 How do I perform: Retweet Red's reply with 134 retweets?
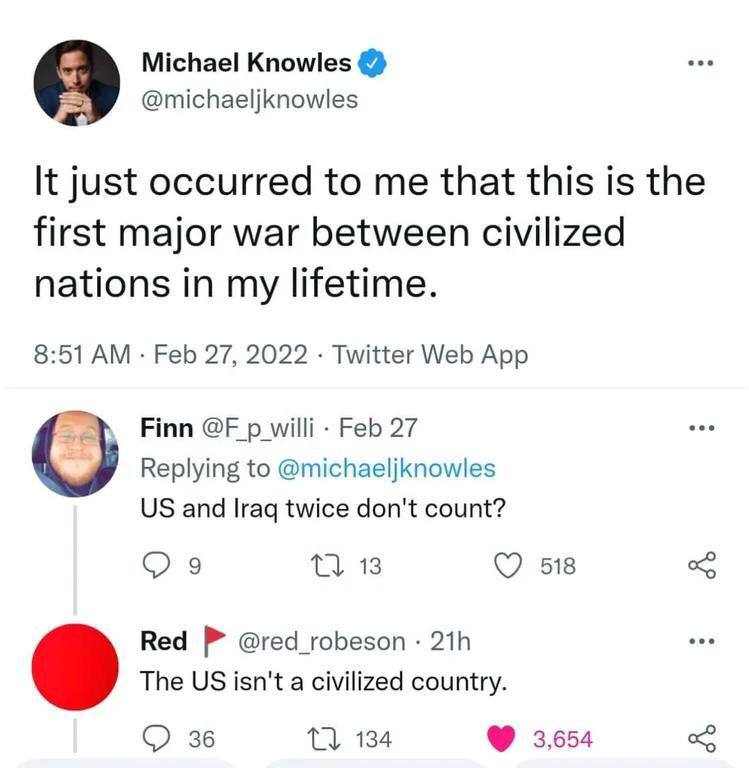pyautogui.click(x=324, y=739)
